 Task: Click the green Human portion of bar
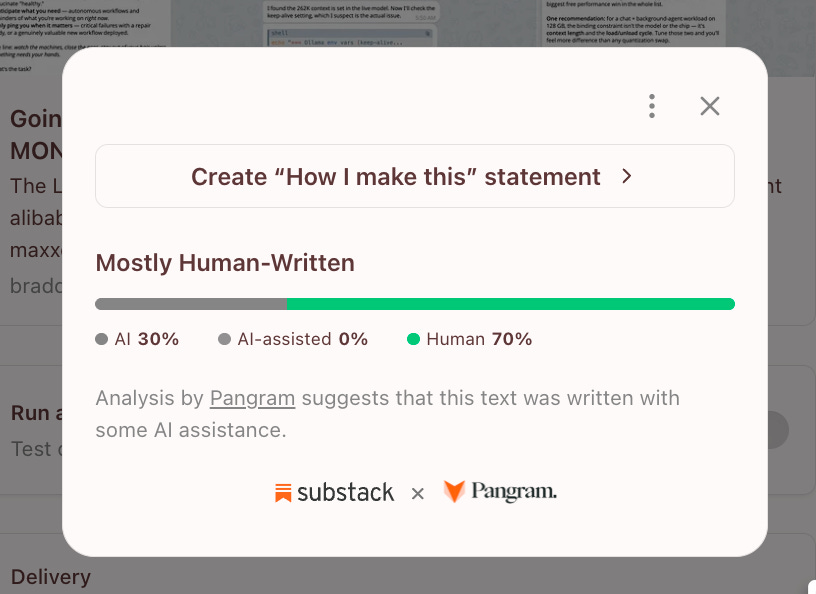tap(511, 304)
